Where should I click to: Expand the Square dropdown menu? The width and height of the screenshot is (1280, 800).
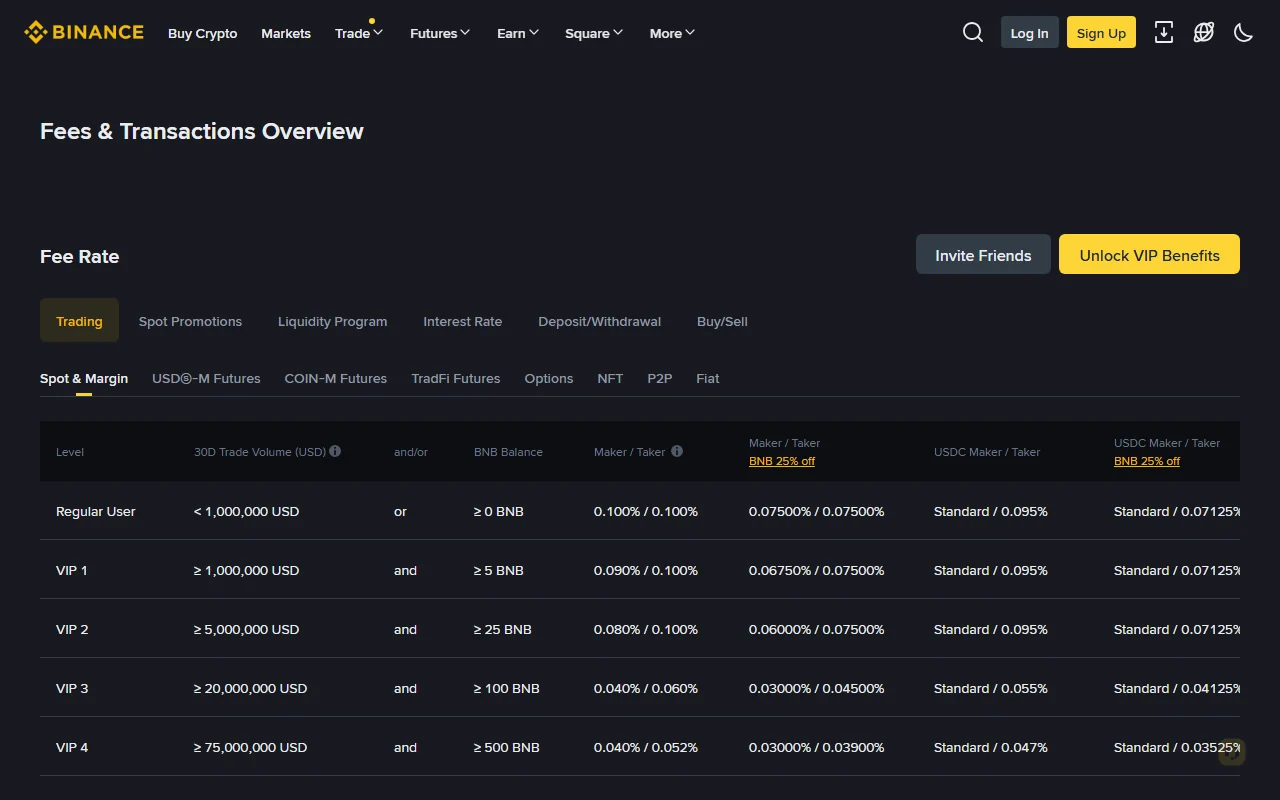[x=594, y=33]
